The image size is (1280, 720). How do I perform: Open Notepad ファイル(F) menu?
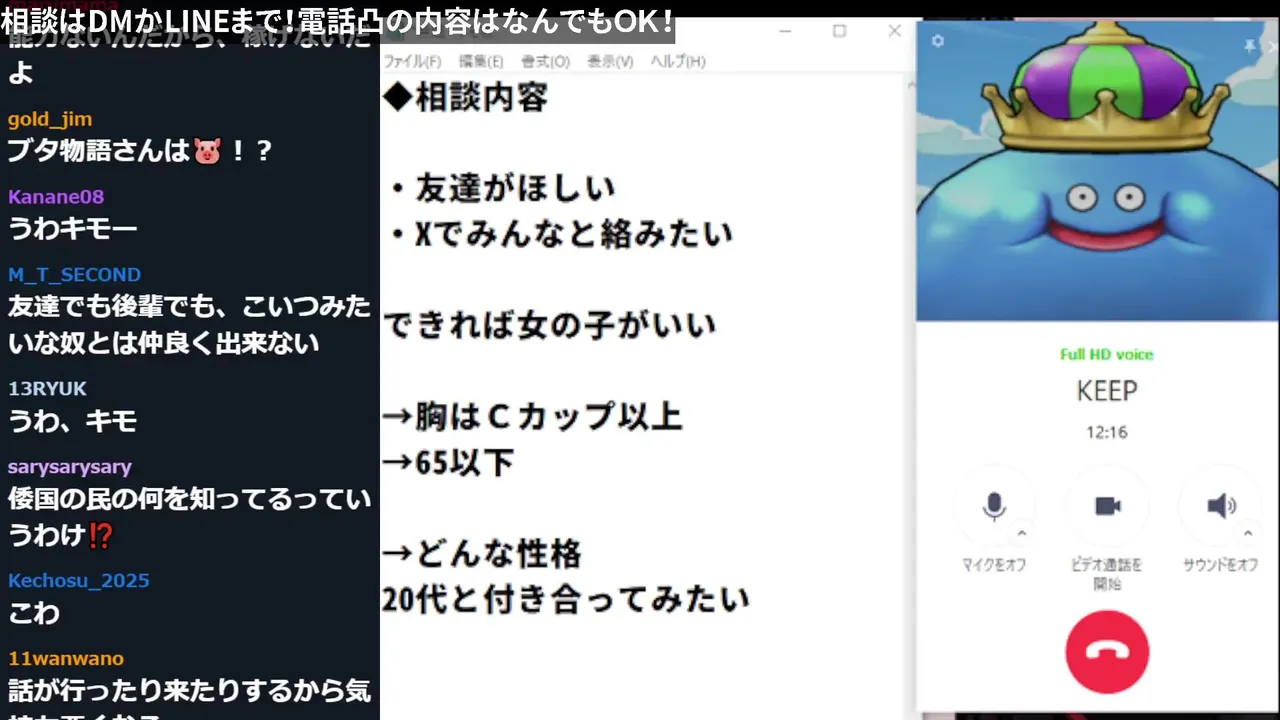412,61
